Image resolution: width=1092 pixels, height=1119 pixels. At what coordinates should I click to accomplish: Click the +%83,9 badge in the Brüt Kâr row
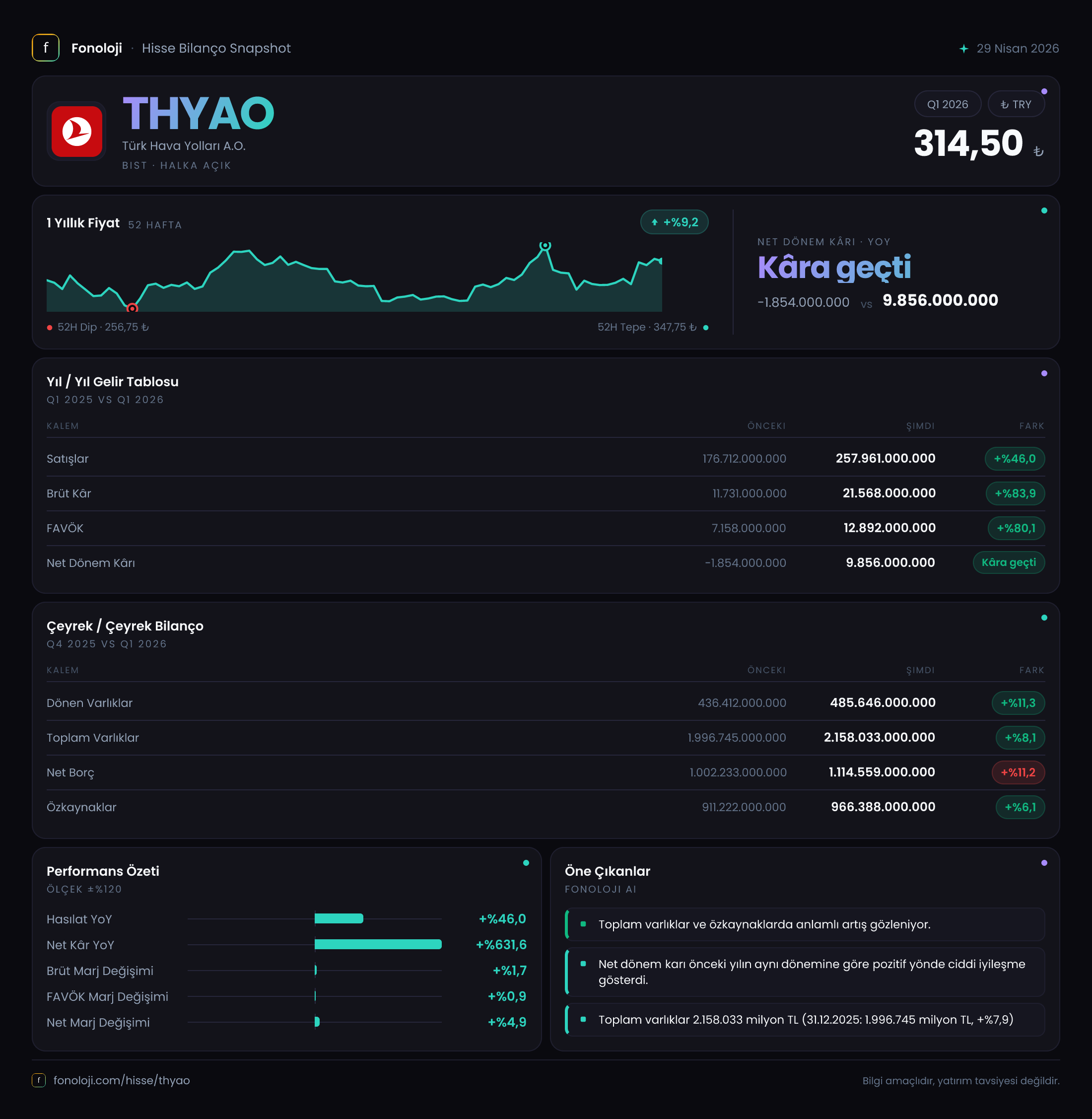click(1015, 493)
